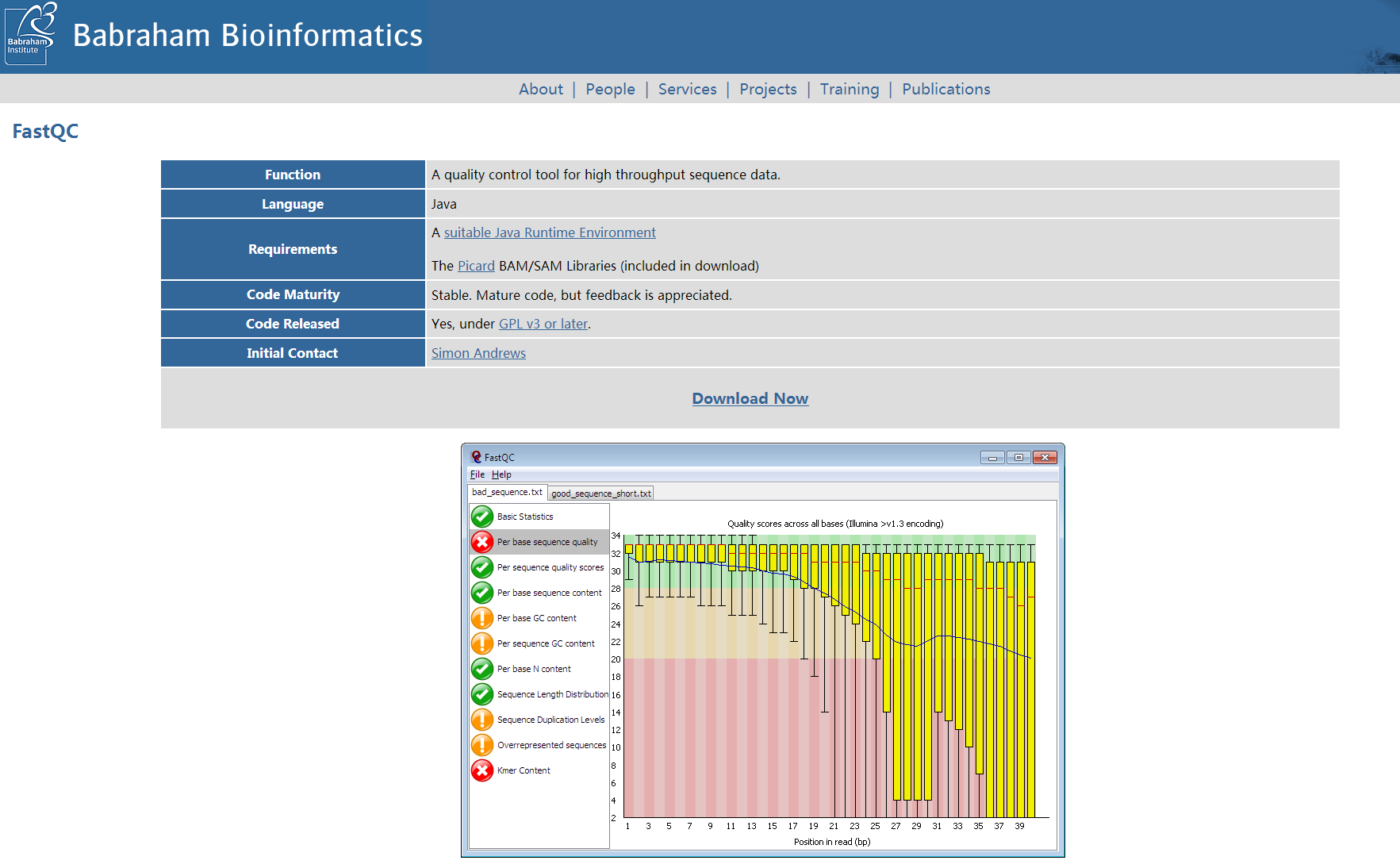Click green check icon for Basic Statistics

click(482, 517)
